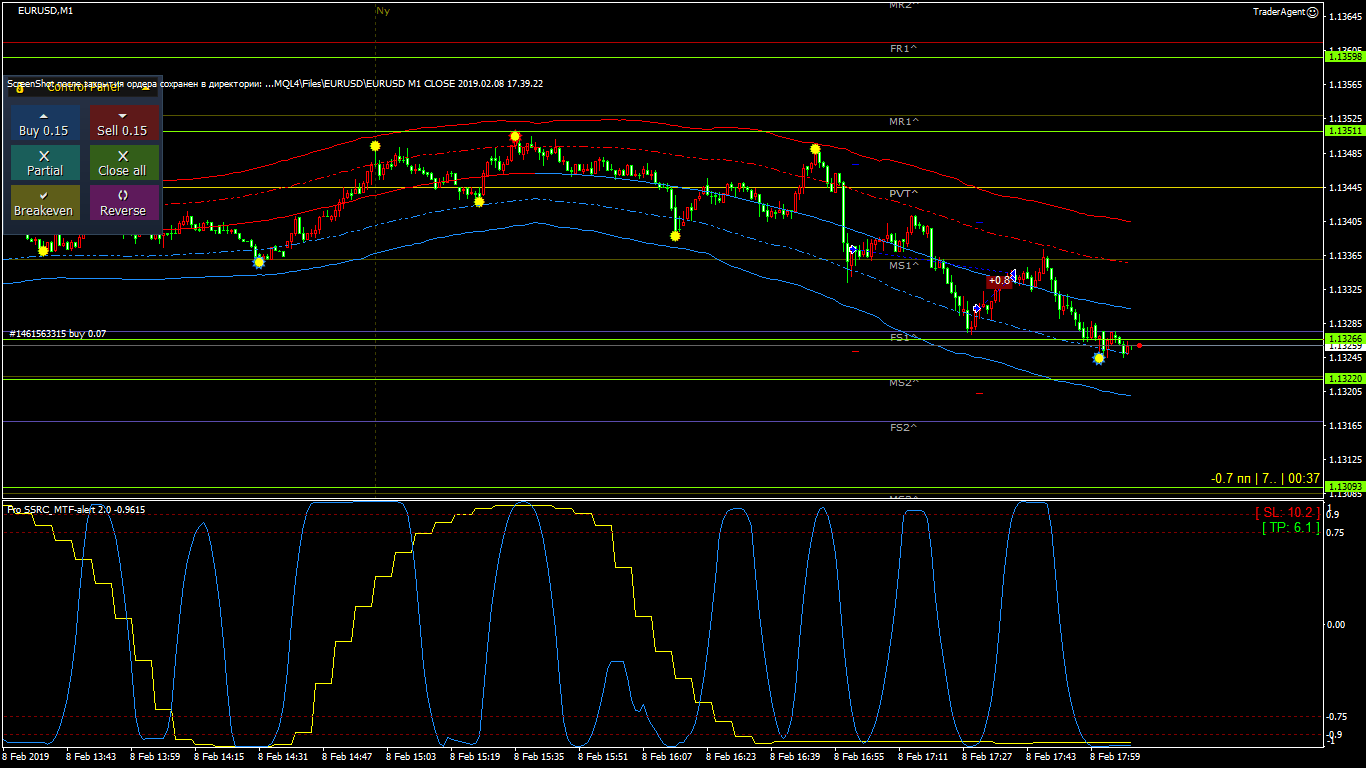Click the PVT^ pivot label
The width and height of the screenshot is (1366, 768).
904,194
